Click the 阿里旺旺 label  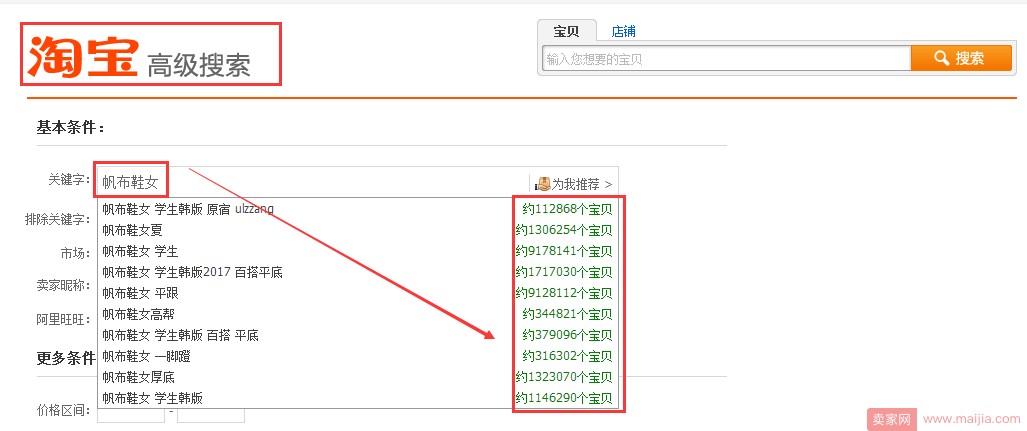point(64,320)
